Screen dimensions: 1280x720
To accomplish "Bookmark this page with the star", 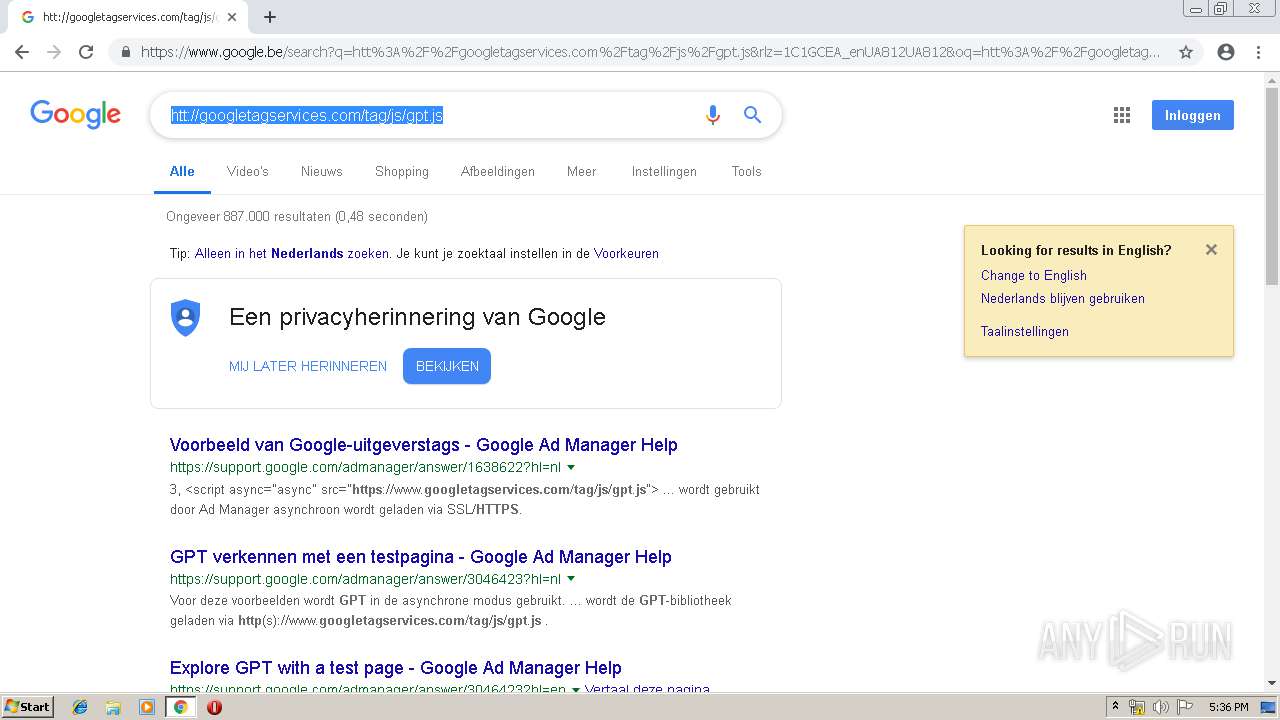I will (x=1186, y=52).
